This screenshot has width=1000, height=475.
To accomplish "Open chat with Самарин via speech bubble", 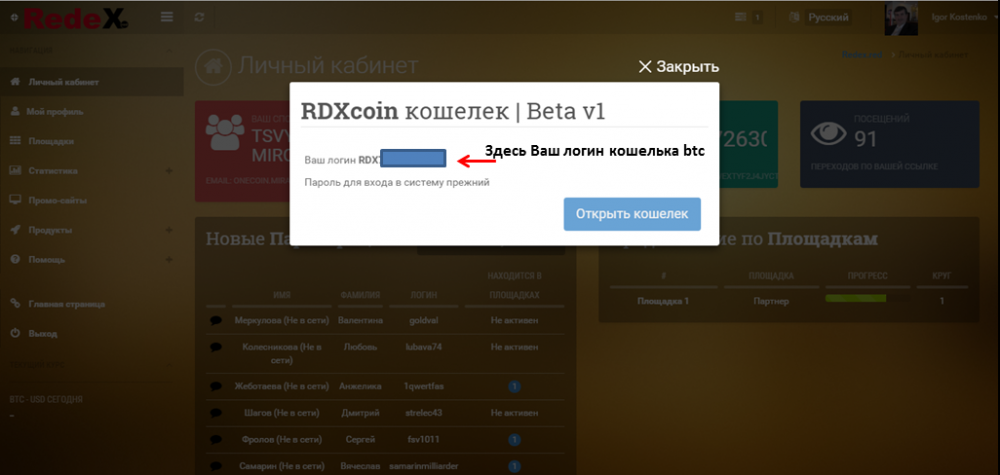I will coord(216,466).
